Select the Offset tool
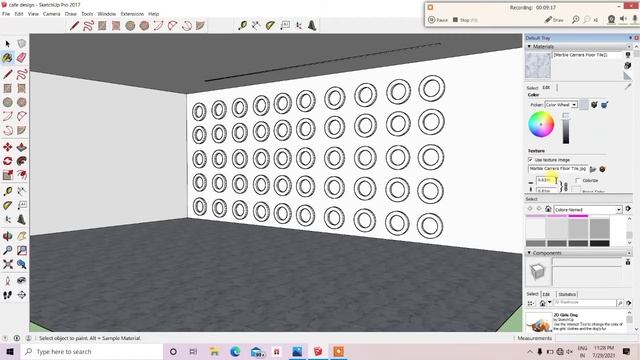 click(x=22, y=175)
